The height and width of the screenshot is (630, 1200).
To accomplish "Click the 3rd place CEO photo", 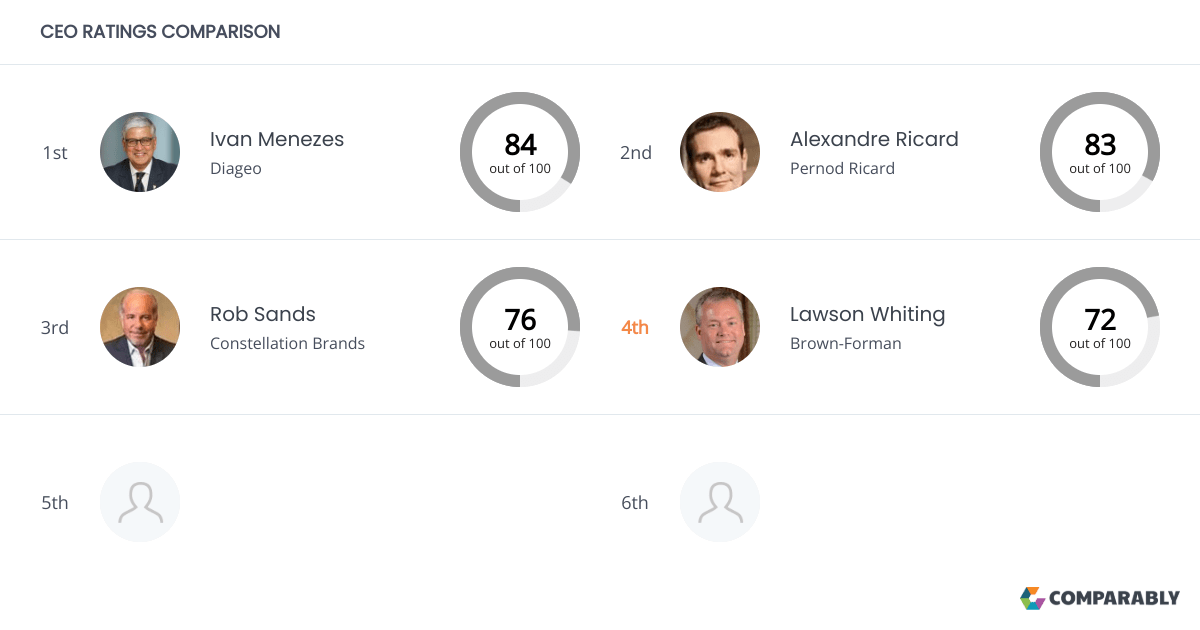I will [140, 327].
